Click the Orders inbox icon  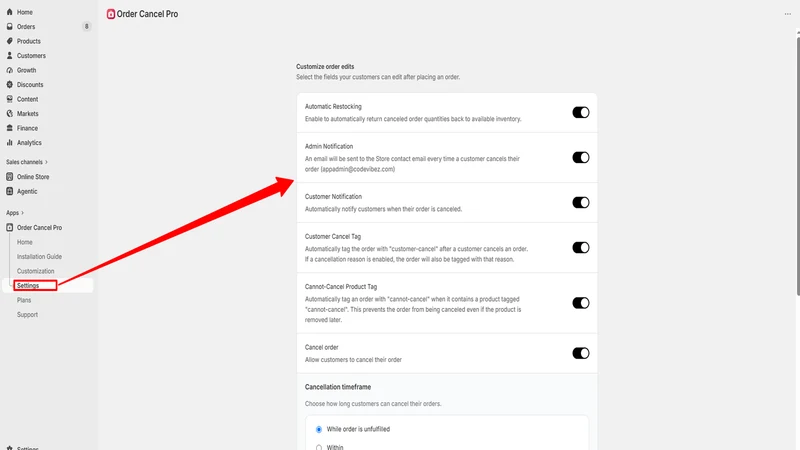pos(9,27)
